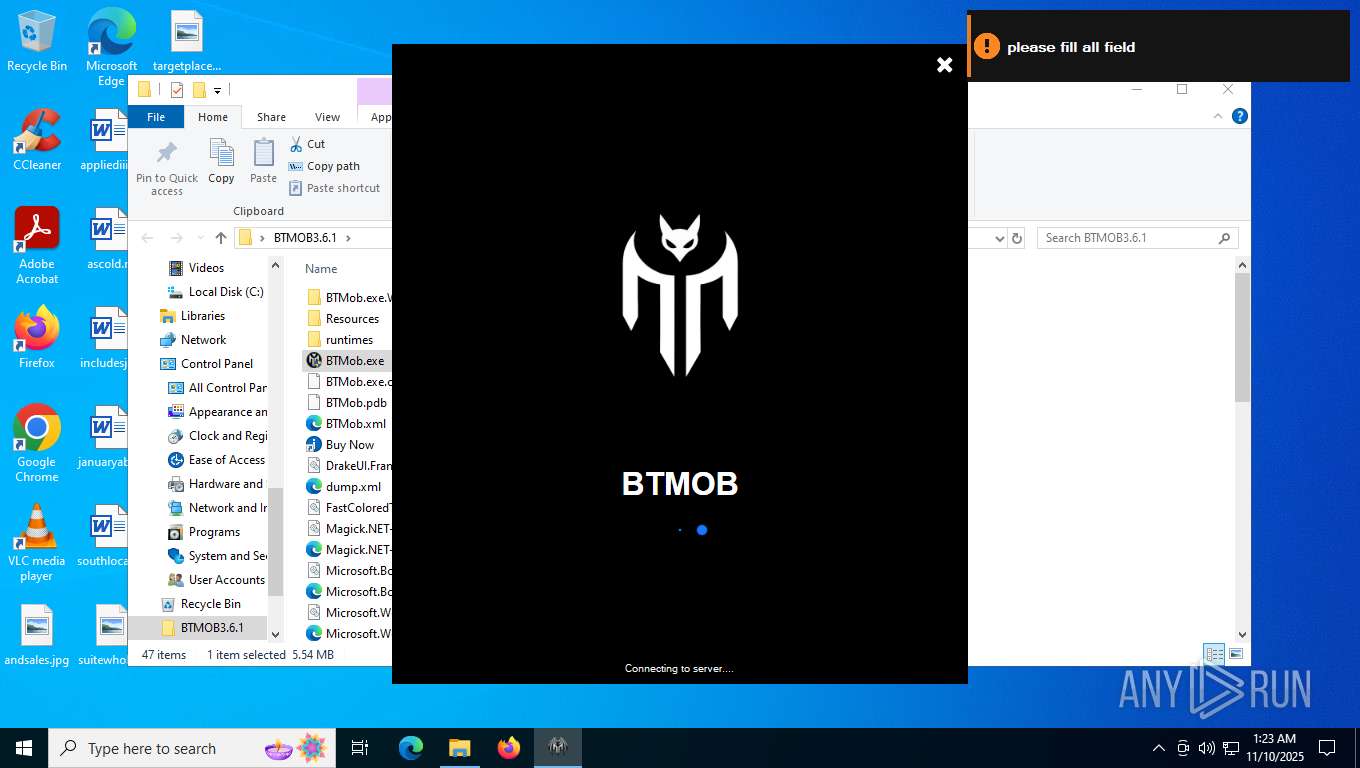
Task: Open the CCleaner desktop shortcut
Action: [37, 139]
